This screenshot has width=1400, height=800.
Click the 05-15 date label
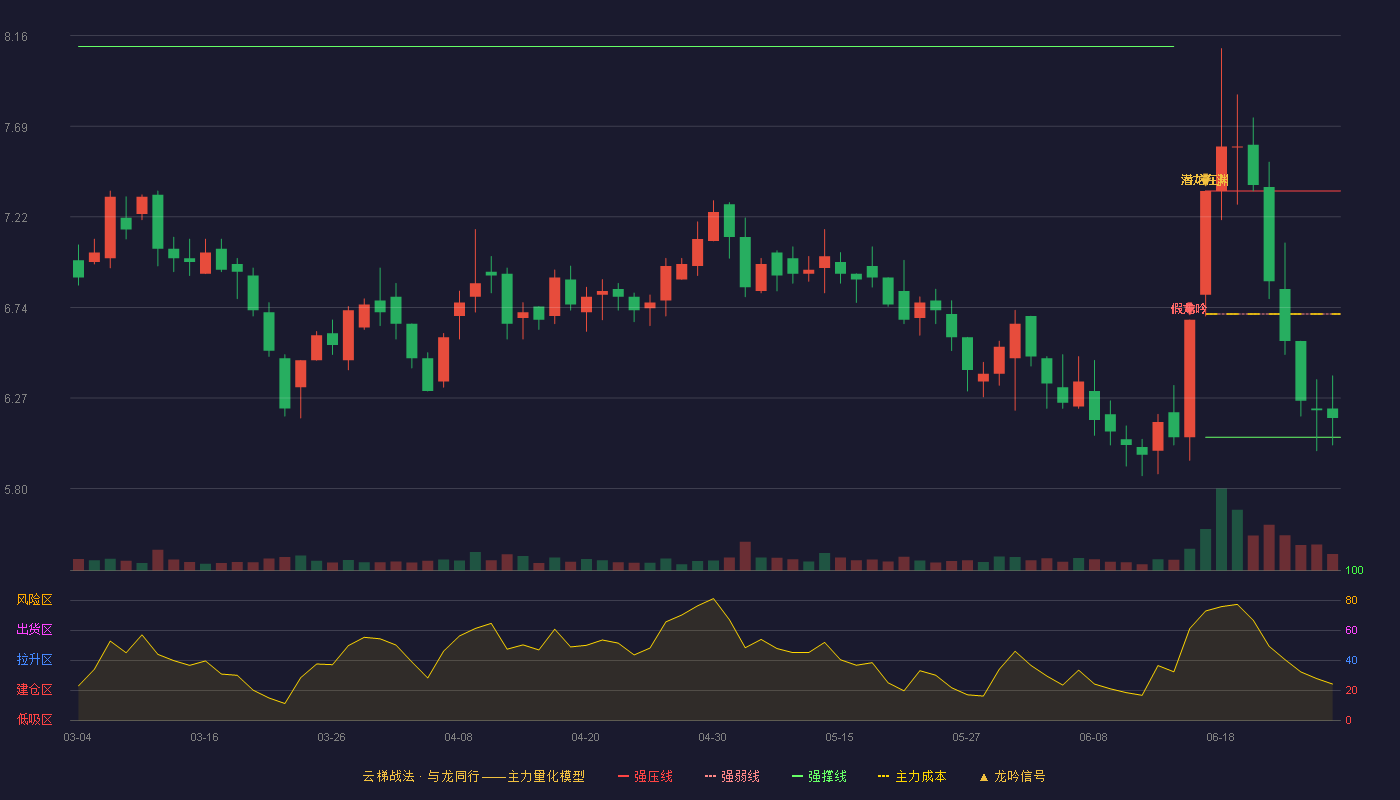tap(839, 737)
